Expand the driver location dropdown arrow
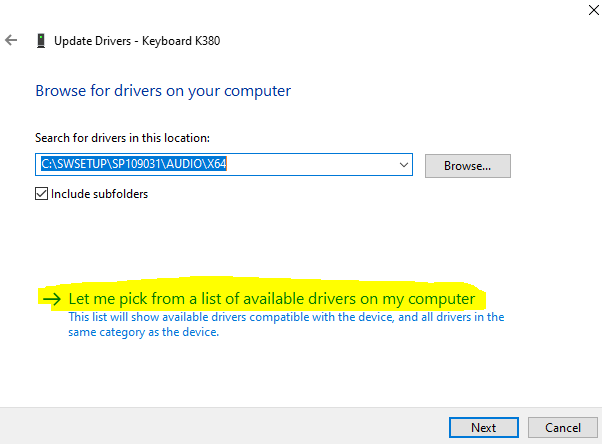Image resolution: width=602 pixels, height=444 pixels. tap(404, 164)
